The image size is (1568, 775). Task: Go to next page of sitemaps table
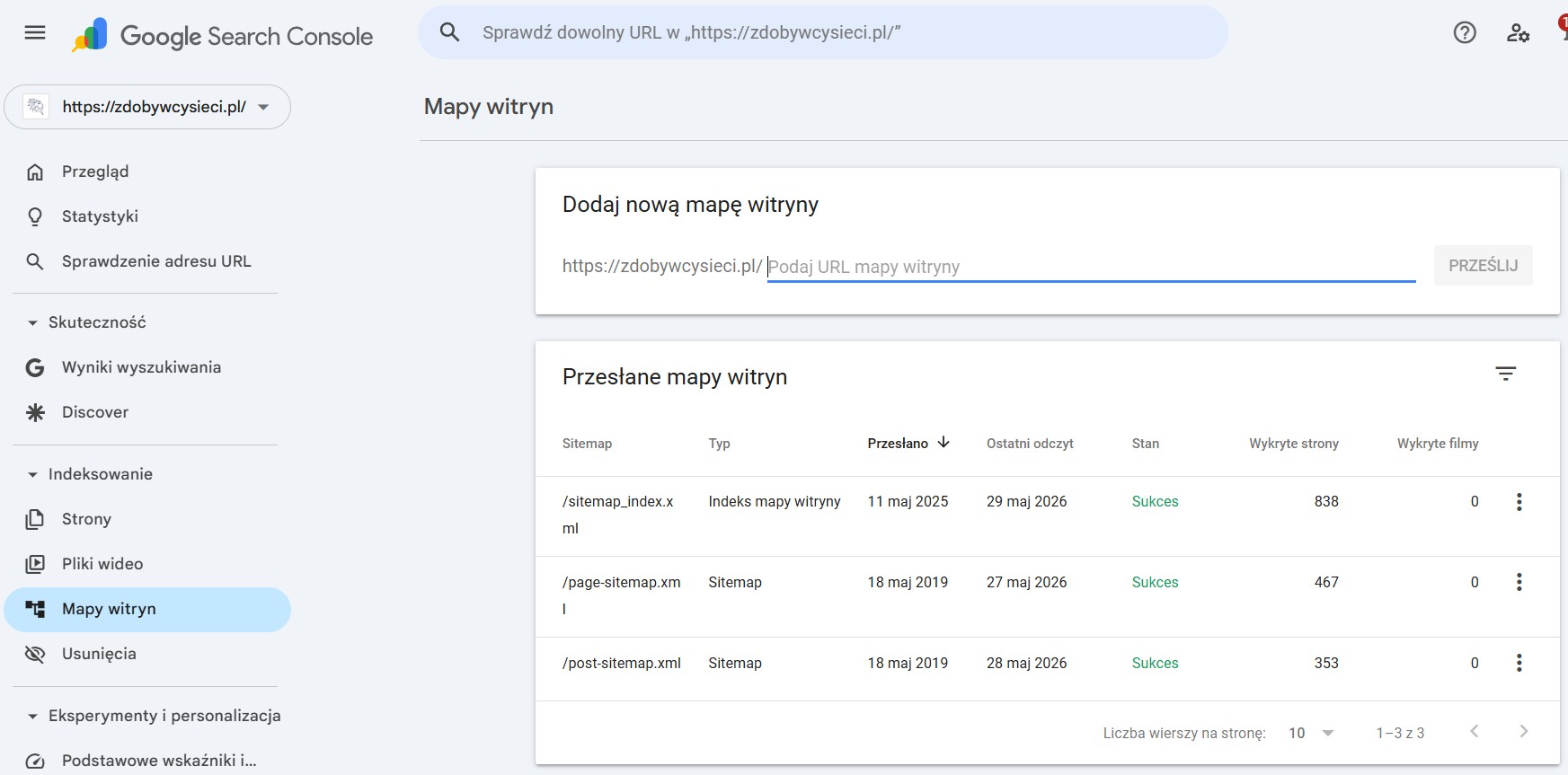(1524, 732)
